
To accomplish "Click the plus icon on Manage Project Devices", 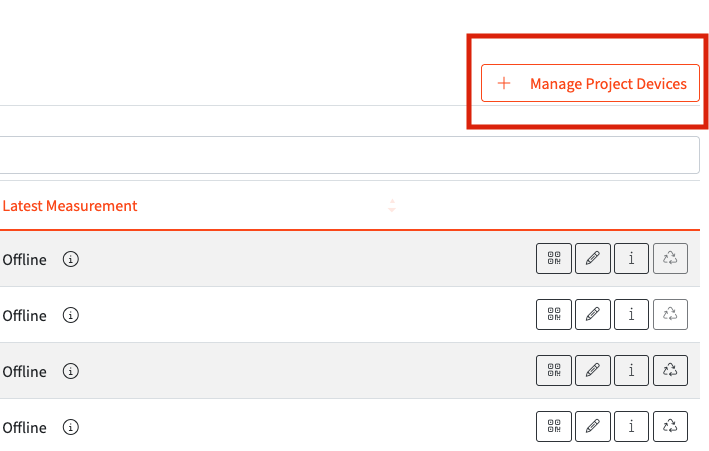I will [504, 84].
